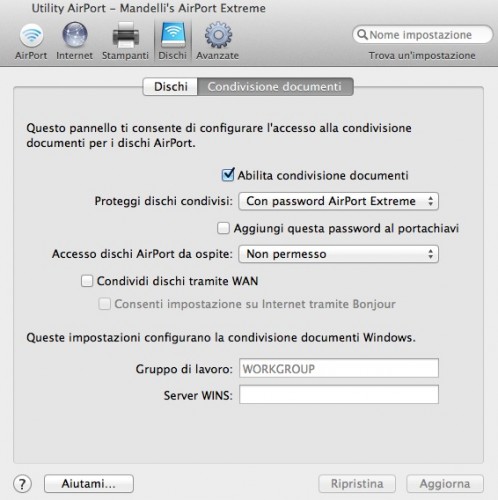Toggle Consenti impostazione su Internet tramite Bonjour

click(104, 304)
